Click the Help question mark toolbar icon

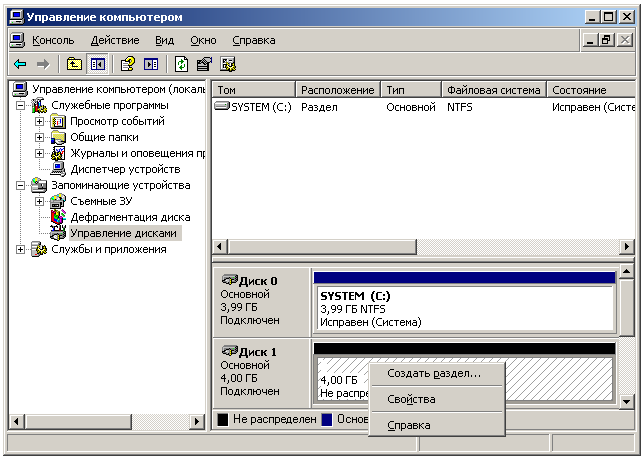coord(128,64)
